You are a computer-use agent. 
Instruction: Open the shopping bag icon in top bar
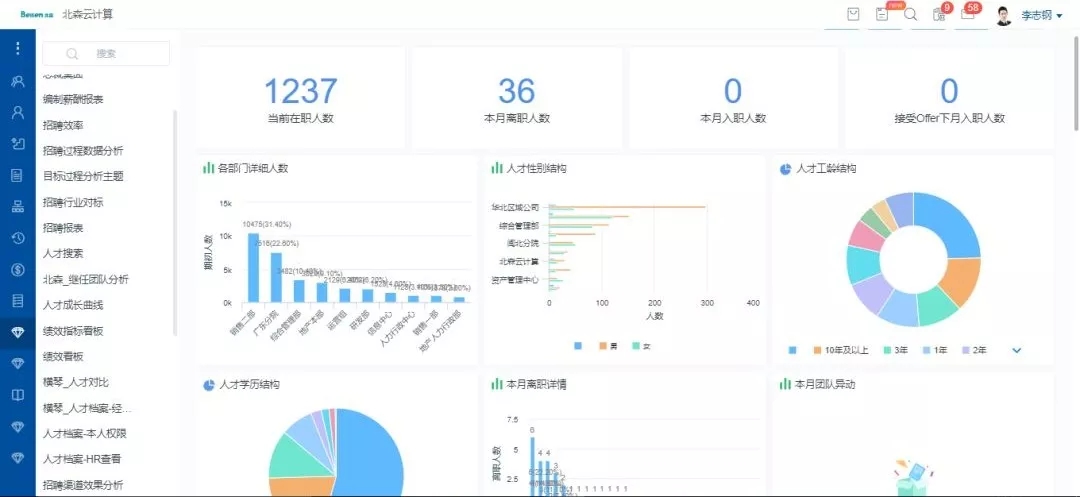(x=853, y=14)
